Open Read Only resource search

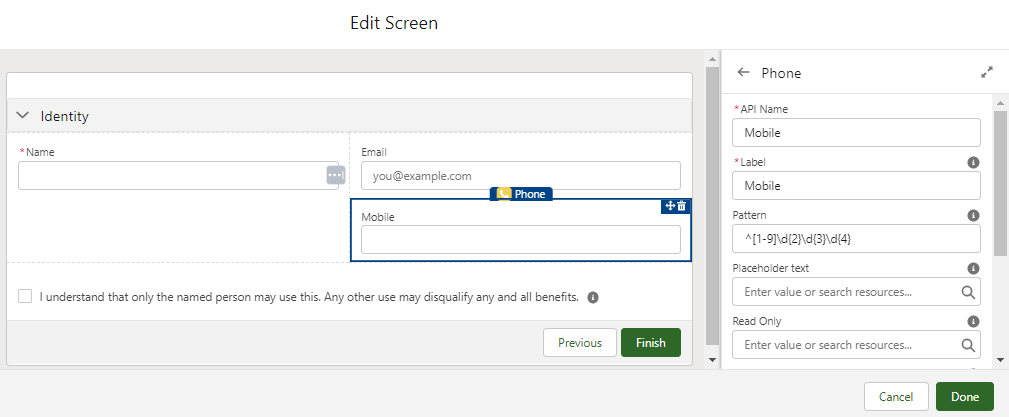pos(967,345)
